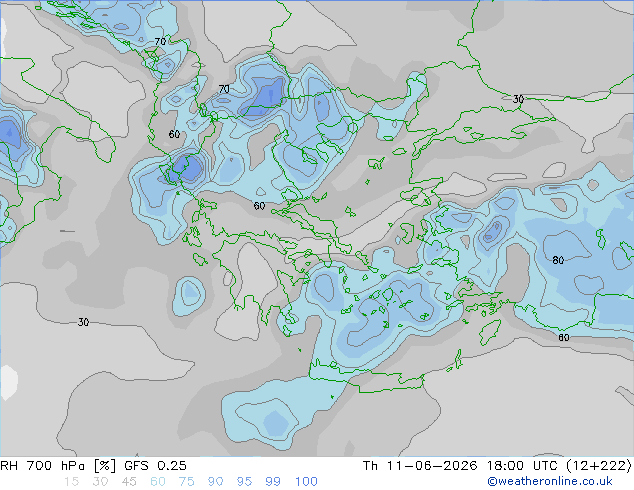This screenshot has height=490, width=634.
Task: Select the "GFS 0.25" model label
Action: coord(155,466)
